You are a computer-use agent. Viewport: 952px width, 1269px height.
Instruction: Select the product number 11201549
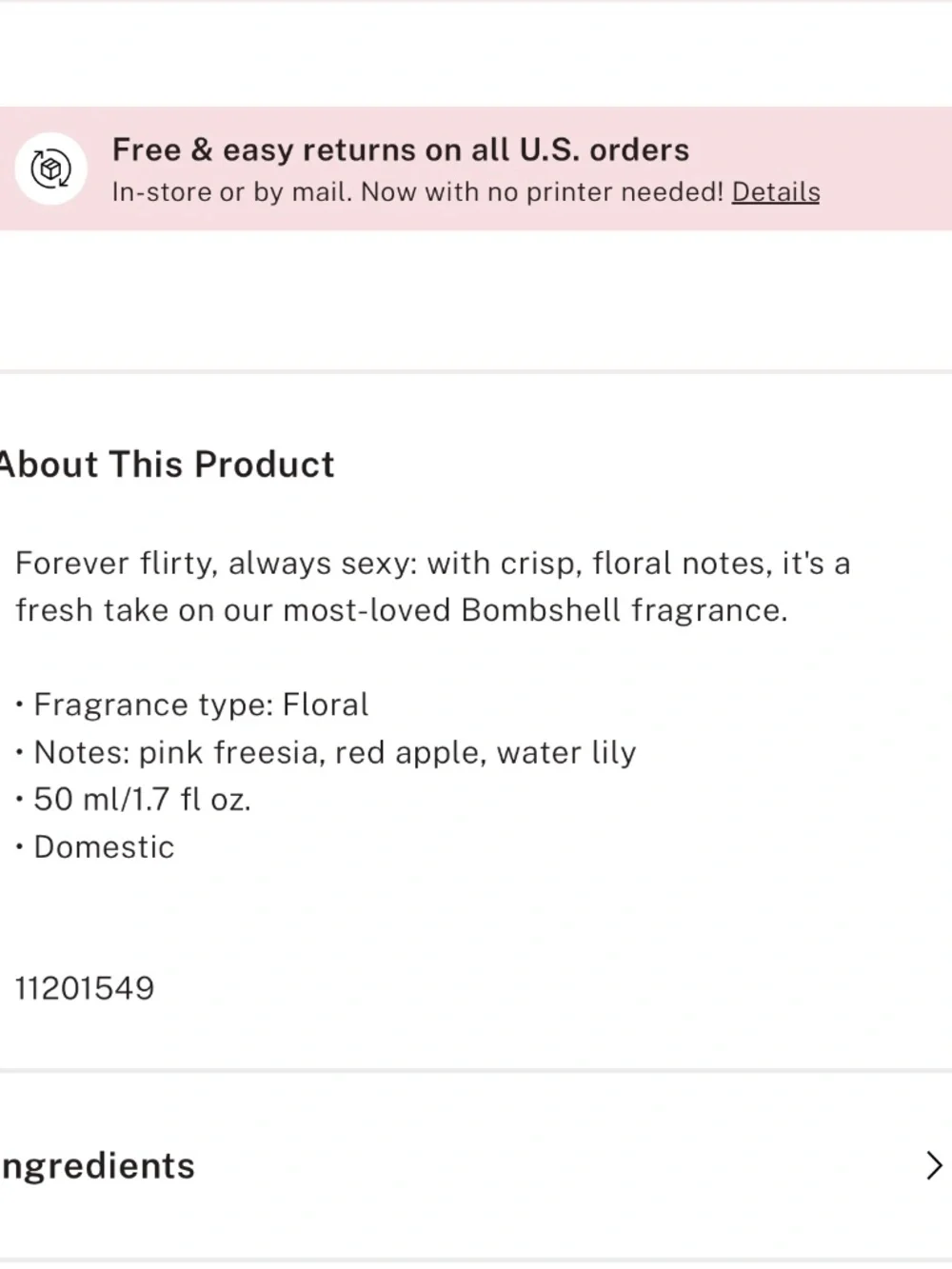tap(85, 988)
